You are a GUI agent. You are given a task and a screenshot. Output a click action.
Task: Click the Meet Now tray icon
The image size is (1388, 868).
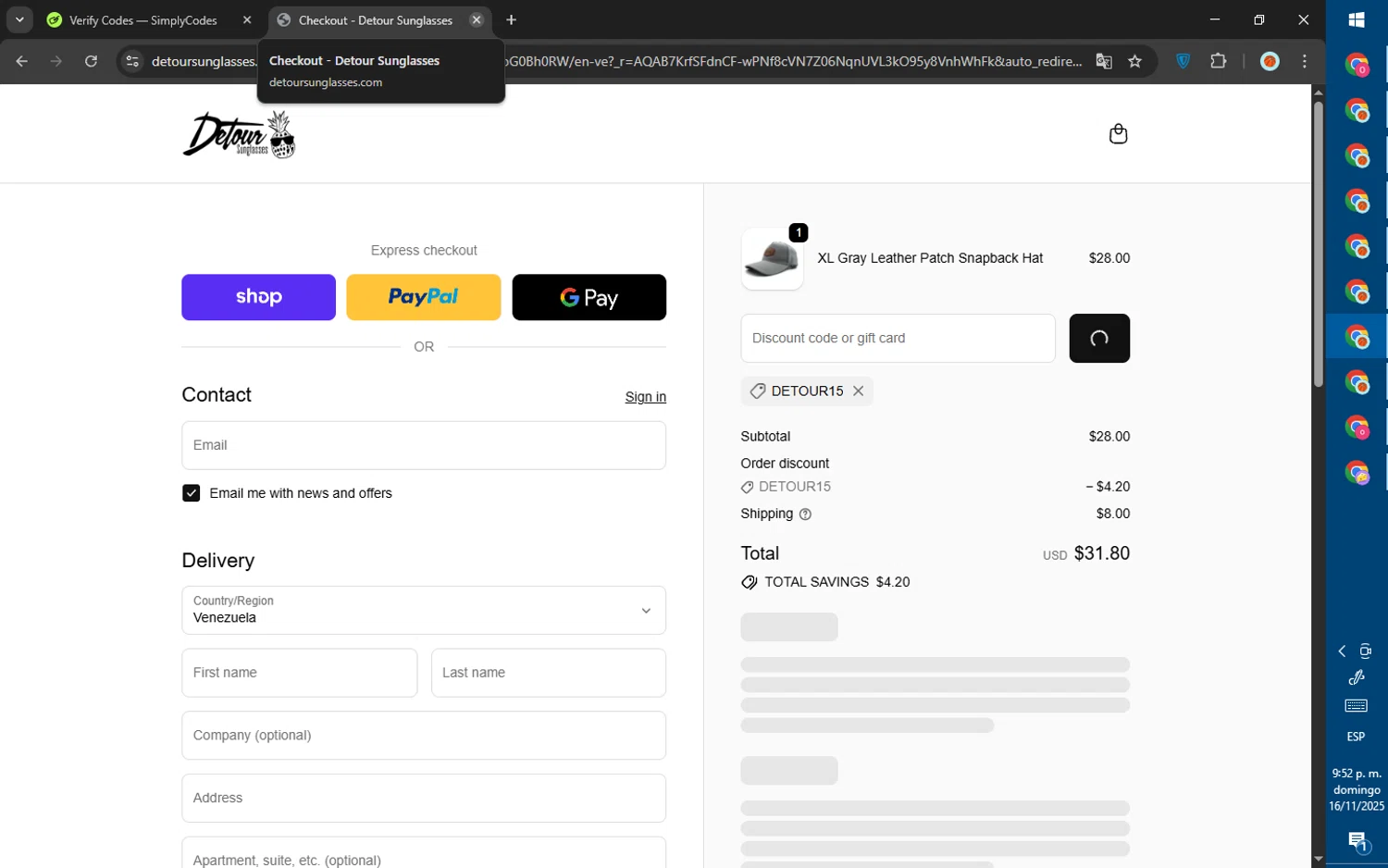click(1366, 652)
